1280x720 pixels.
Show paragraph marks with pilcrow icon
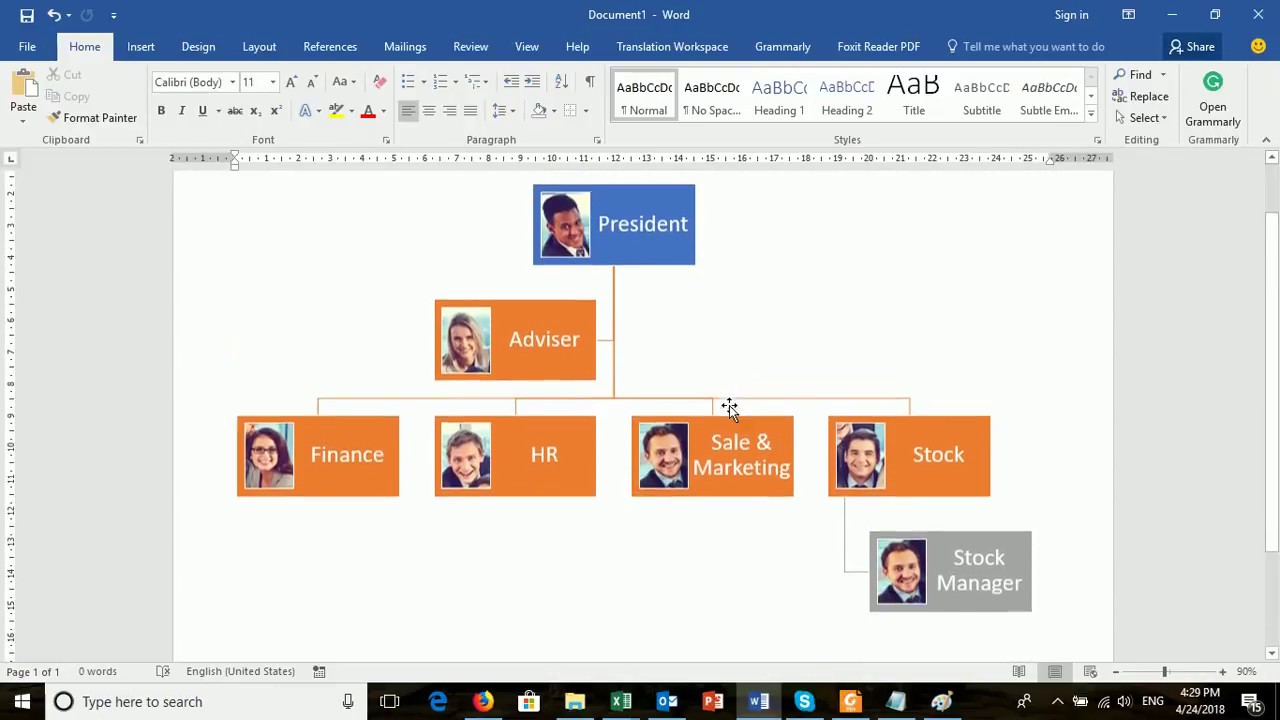pyautogui.click(x=589, y=82)
